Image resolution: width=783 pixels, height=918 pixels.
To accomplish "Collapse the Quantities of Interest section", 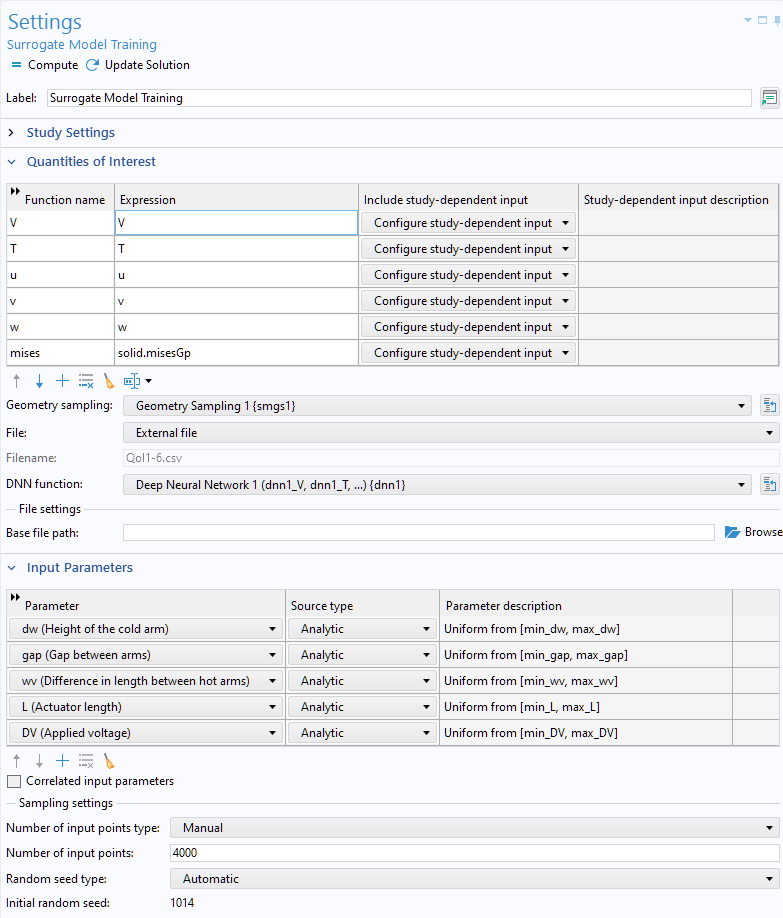I will click(x=11, y=161).
